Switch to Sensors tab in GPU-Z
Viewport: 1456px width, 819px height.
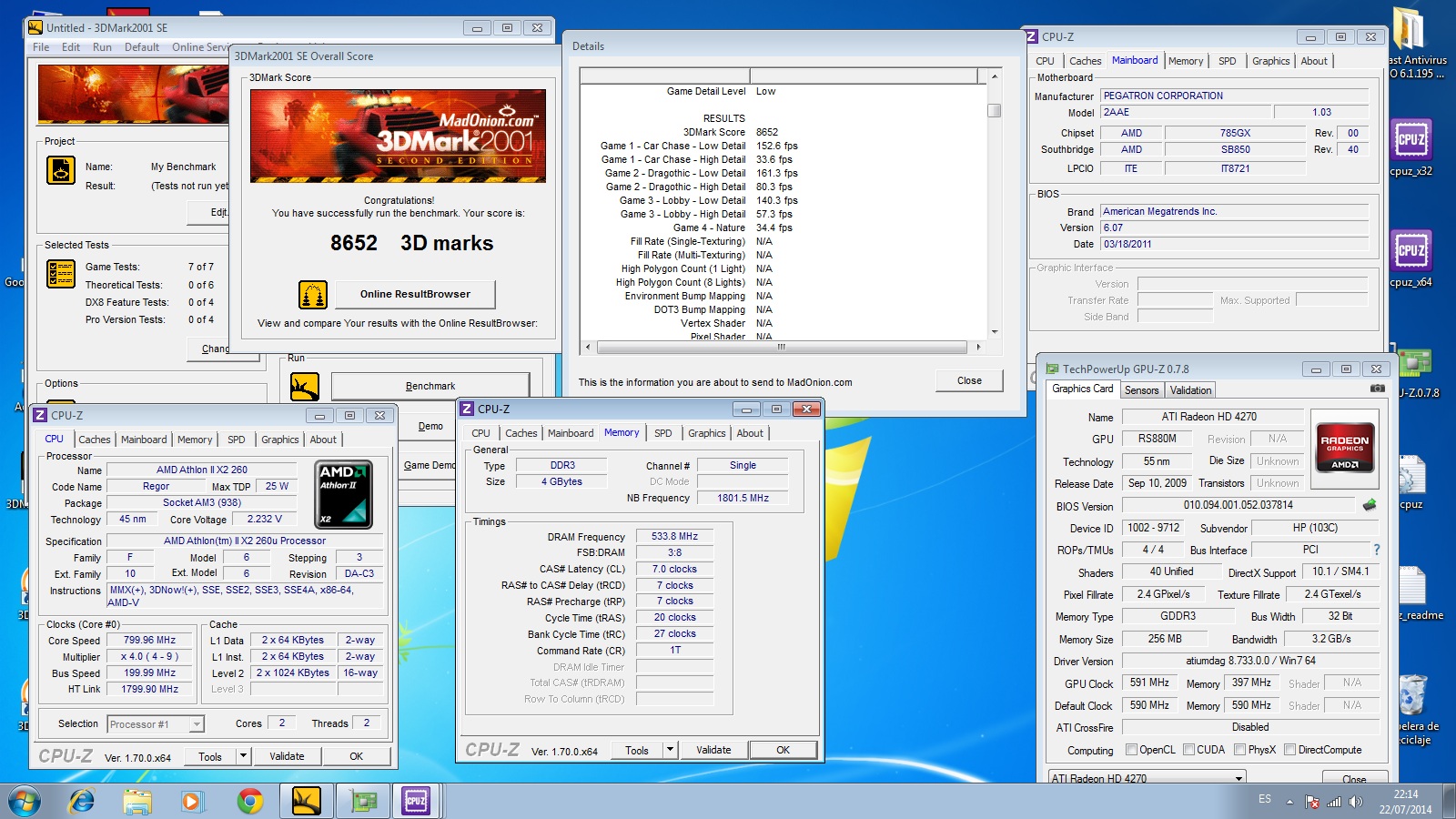1141,390
